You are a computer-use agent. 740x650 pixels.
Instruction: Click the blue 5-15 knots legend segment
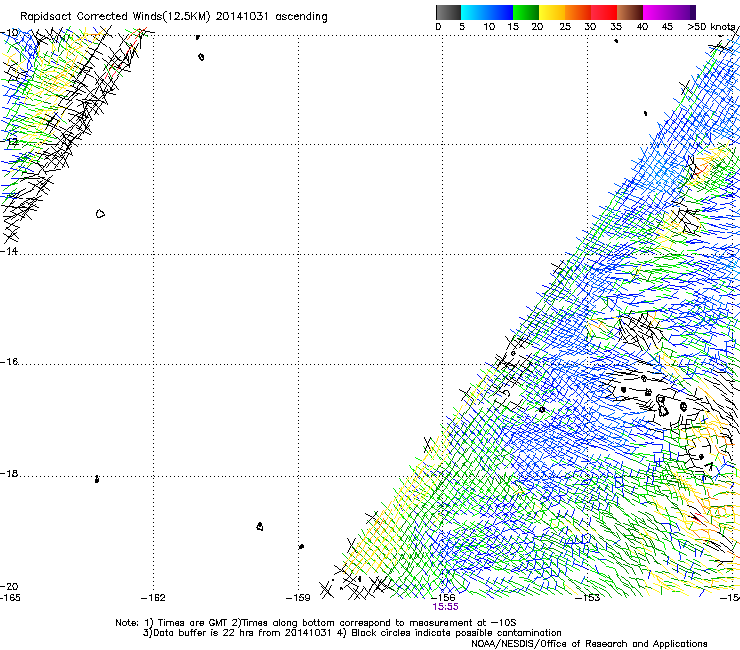tap(487, 12)
